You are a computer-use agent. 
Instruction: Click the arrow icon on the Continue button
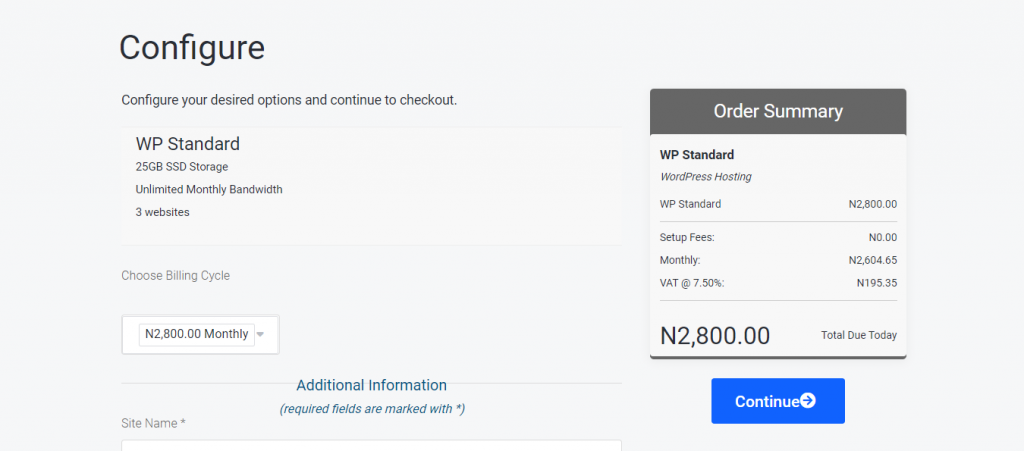[x=808, y=401]
